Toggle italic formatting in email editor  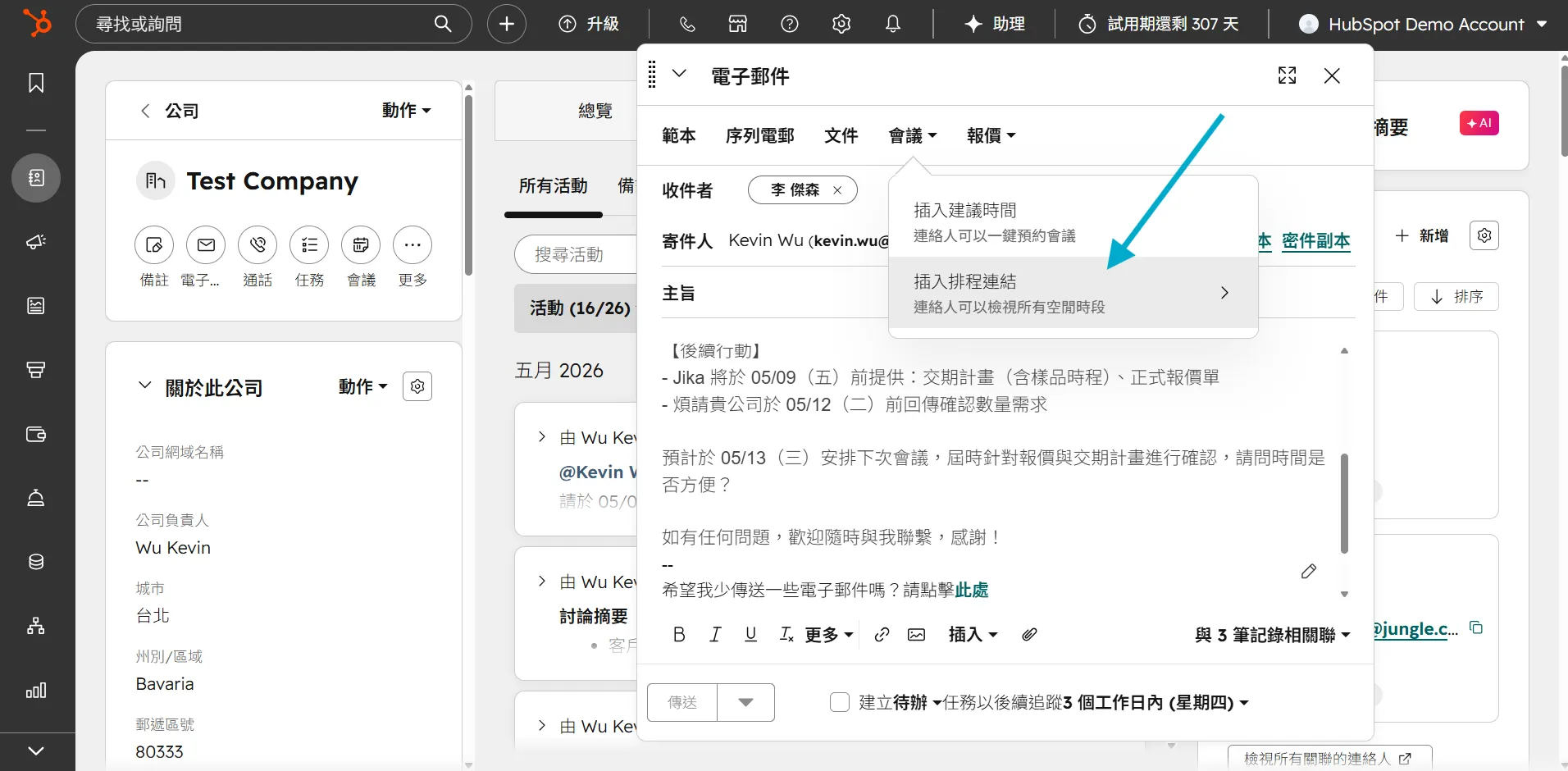(715, 634)
